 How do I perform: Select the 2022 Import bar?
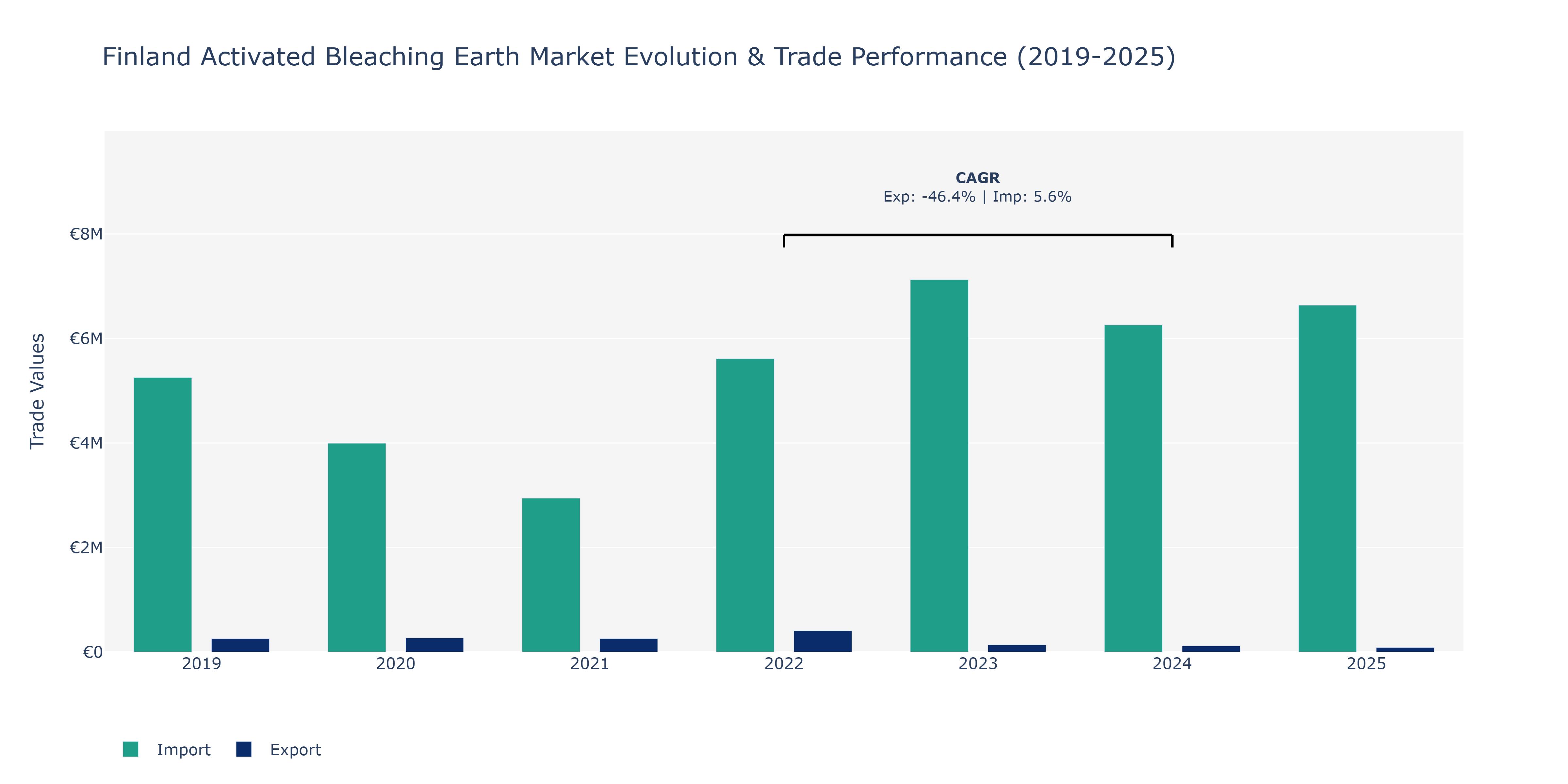745,505
